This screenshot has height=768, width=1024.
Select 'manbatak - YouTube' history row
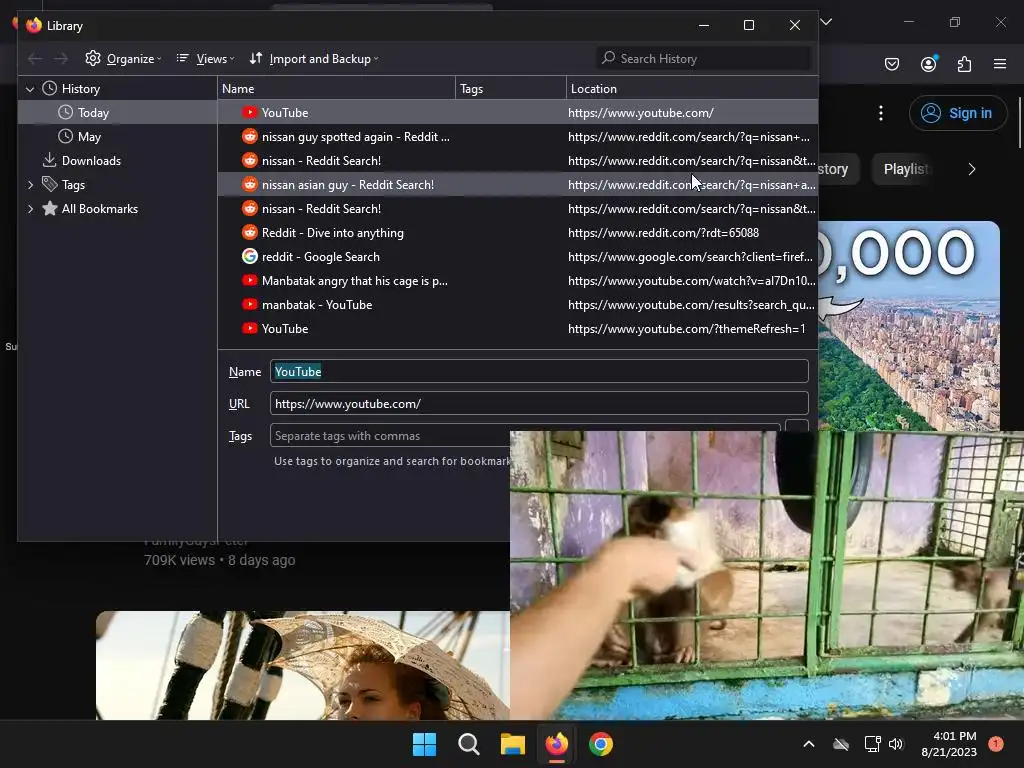[517, 305]
